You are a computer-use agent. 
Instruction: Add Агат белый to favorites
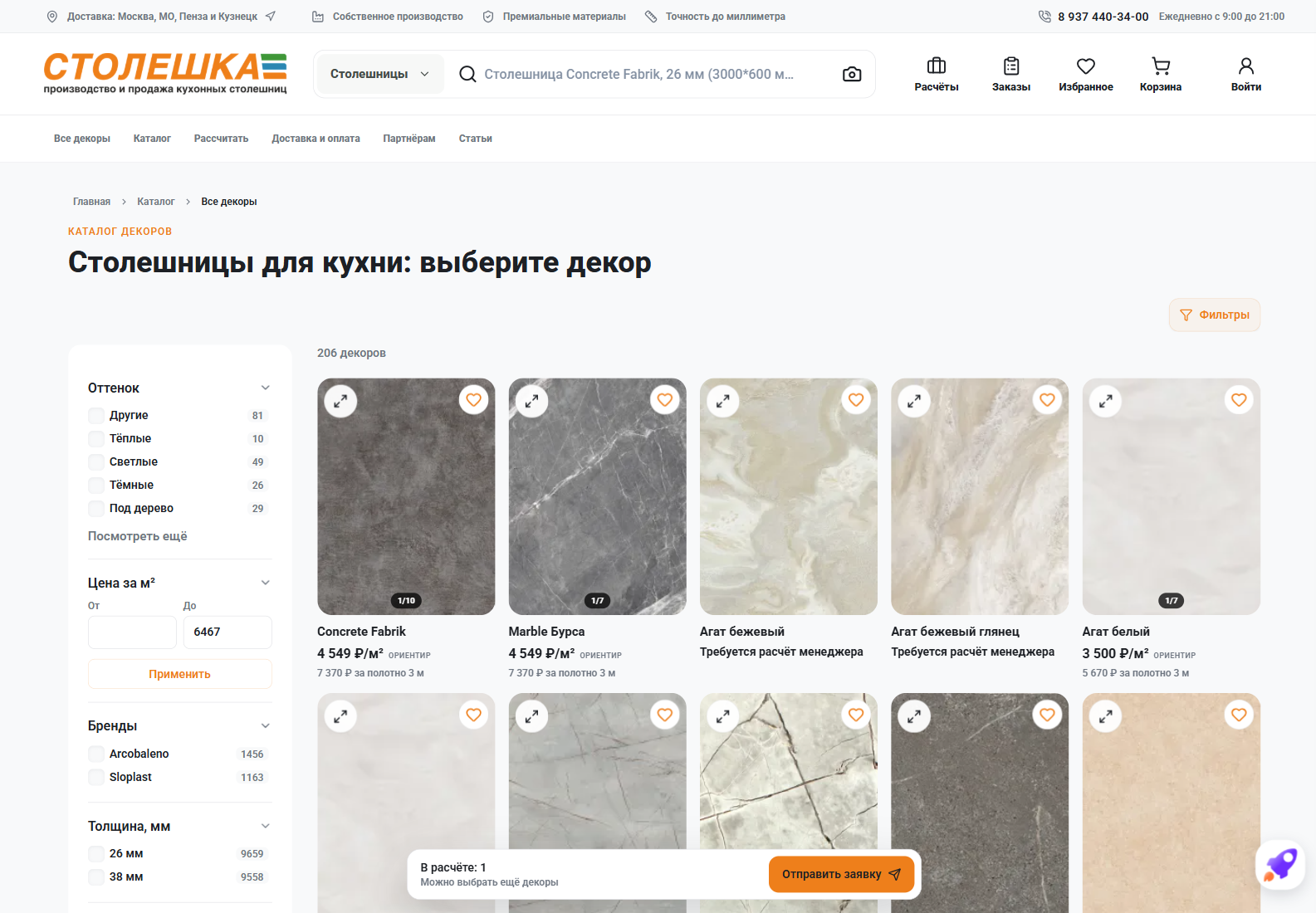pos(1239,400)
